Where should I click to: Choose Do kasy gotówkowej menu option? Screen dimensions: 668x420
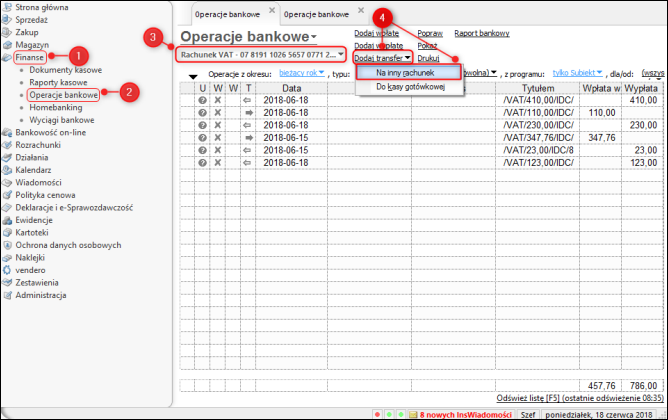pos(410,87)
